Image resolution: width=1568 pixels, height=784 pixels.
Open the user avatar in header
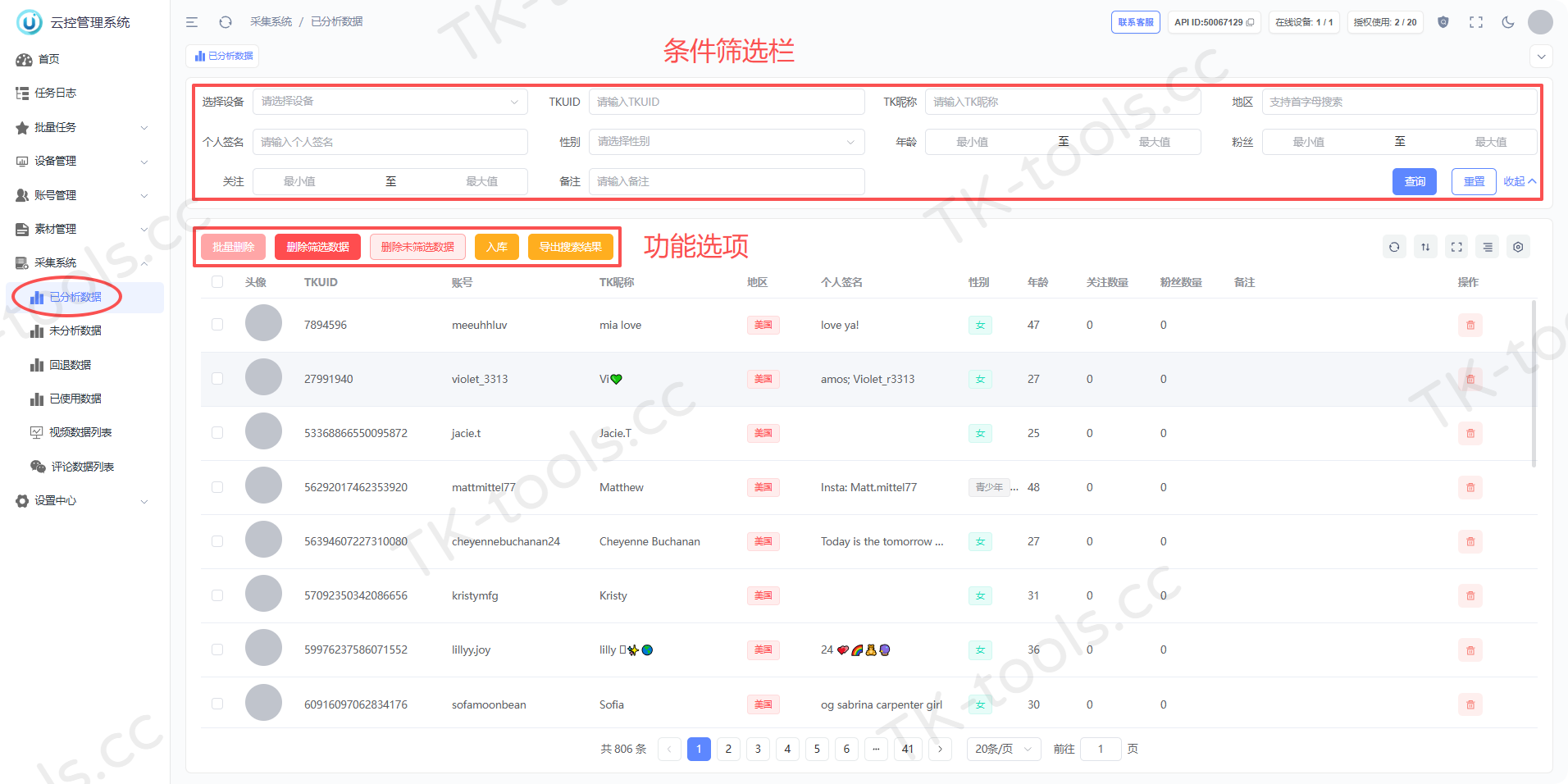[x=1540, y=22]
